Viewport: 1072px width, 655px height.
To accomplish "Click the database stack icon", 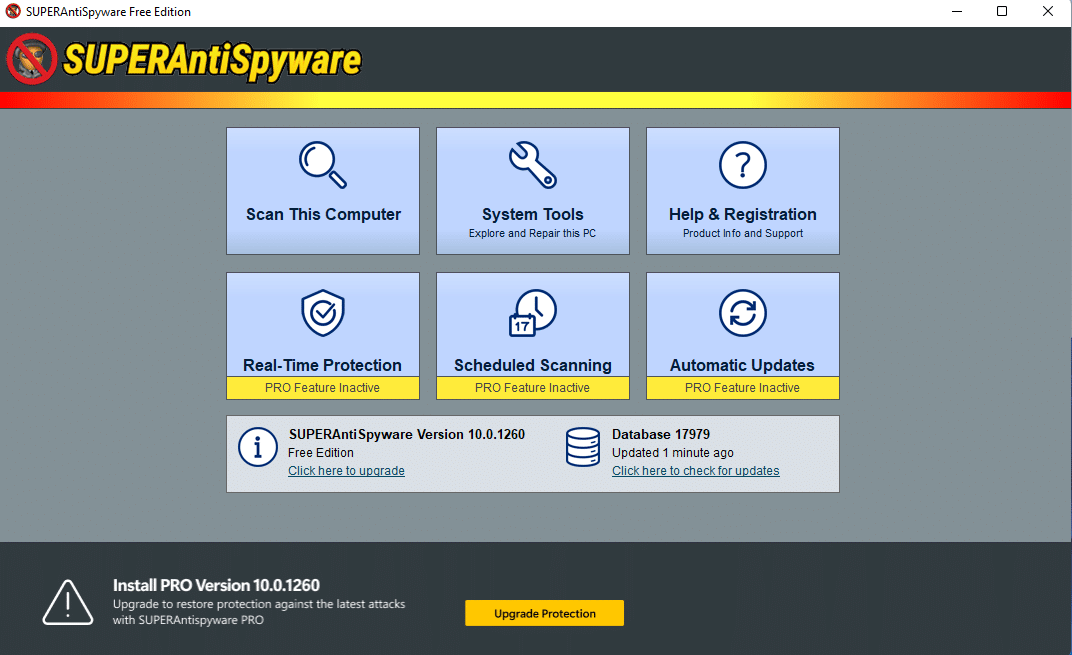I will point(583,447).
